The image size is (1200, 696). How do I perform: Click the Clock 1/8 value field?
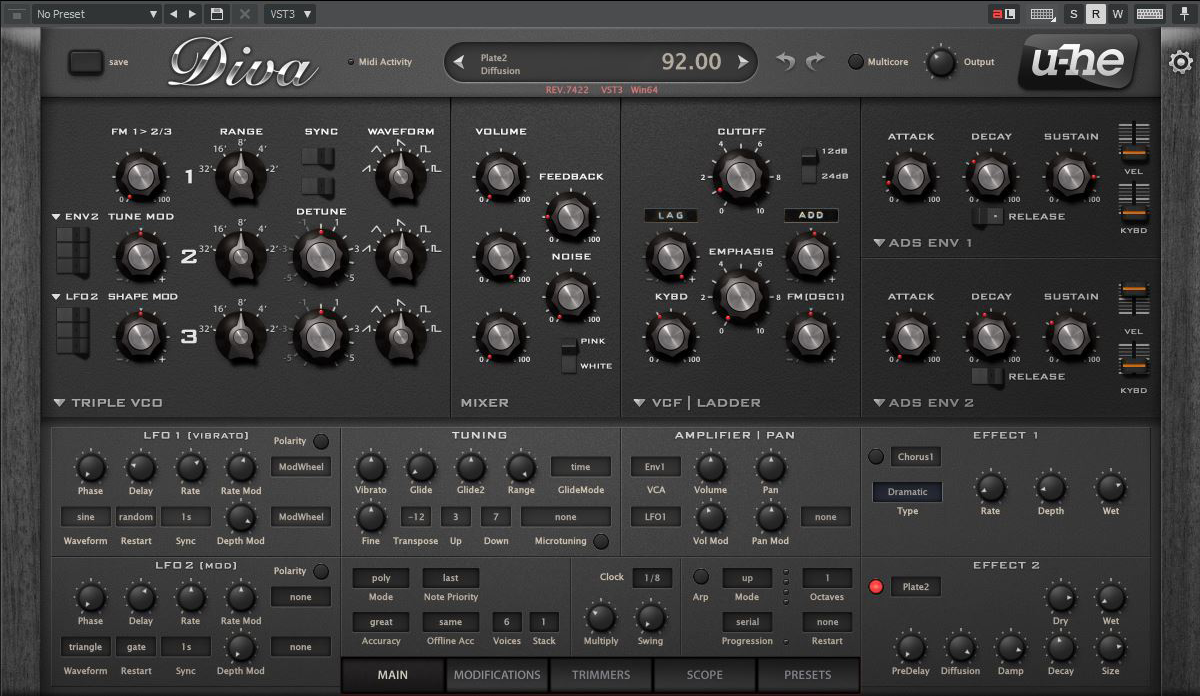click(652, 578)
